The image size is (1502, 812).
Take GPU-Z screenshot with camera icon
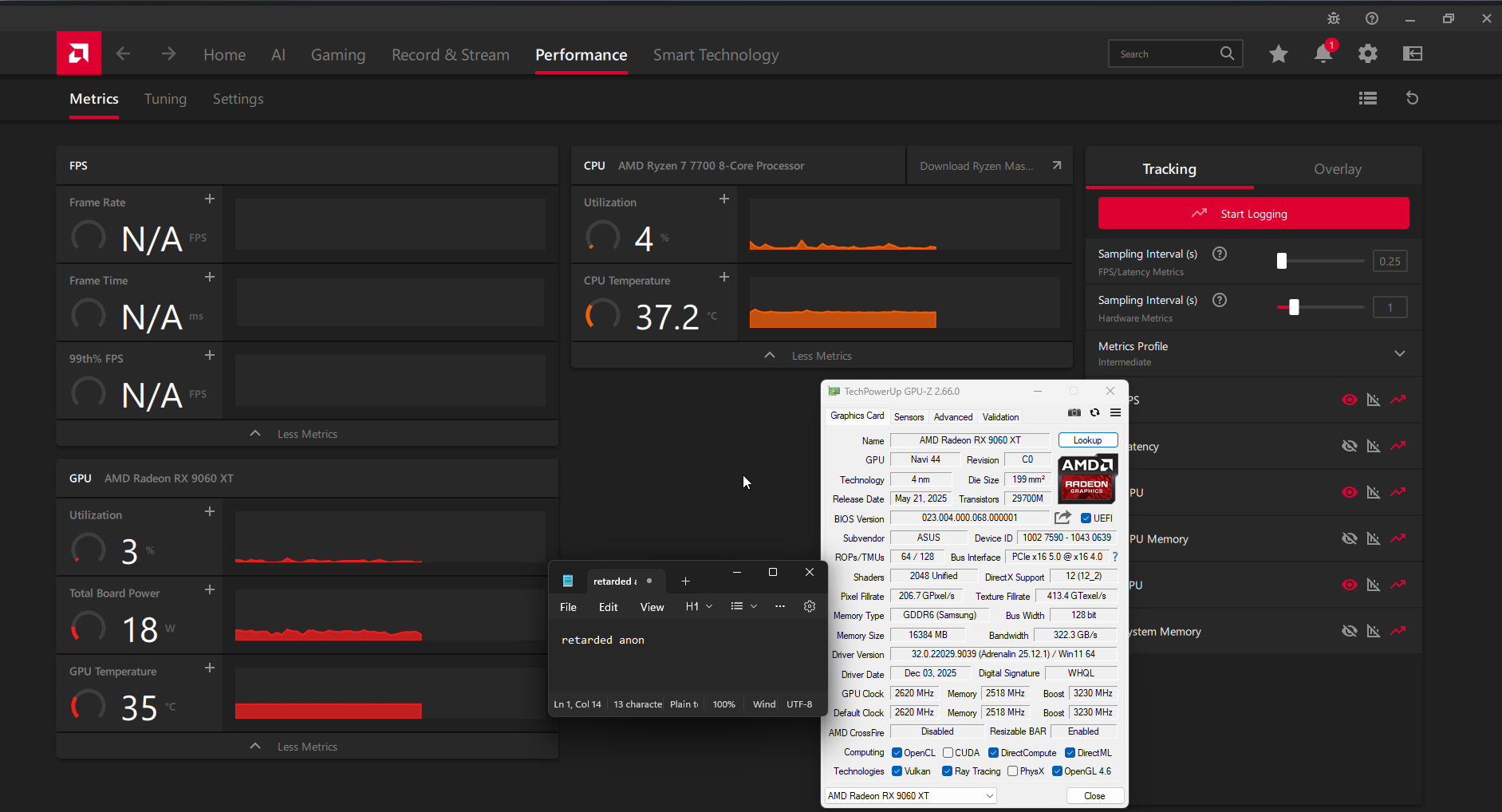pyautogui.click(x=1074, y=412)
